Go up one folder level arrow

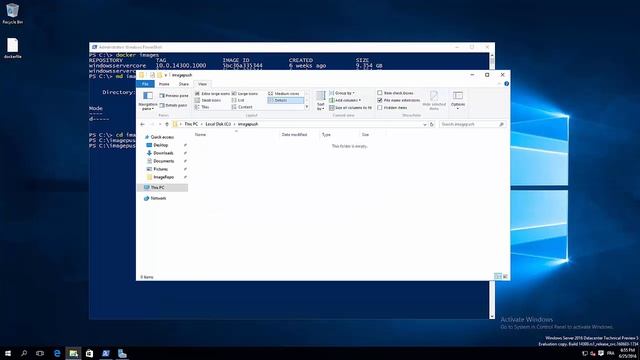point(167,124)
